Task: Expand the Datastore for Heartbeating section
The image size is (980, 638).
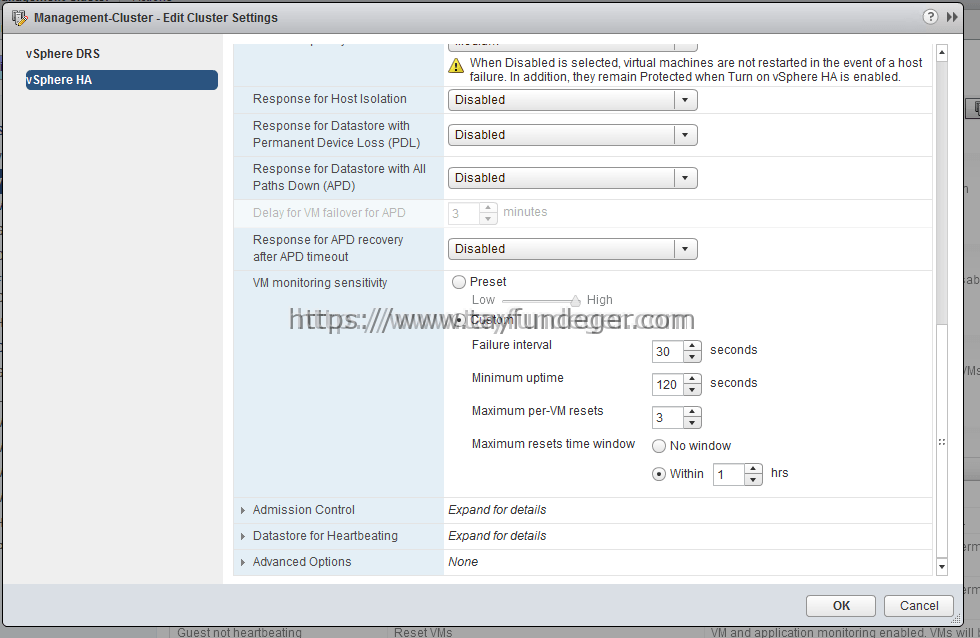Action: point(242,536)
